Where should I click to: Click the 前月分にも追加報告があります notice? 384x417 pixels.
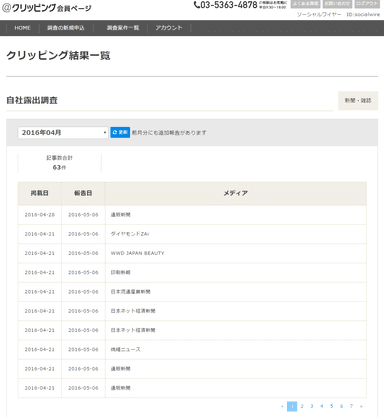pos(169,133)
